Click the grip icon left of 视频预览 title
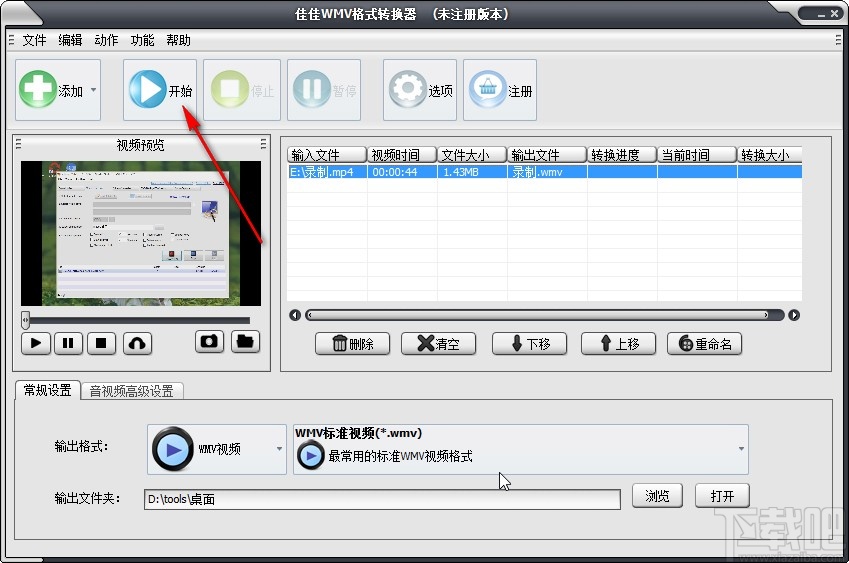The height and width of the screenshot is (563, 849). coord(18,144)
